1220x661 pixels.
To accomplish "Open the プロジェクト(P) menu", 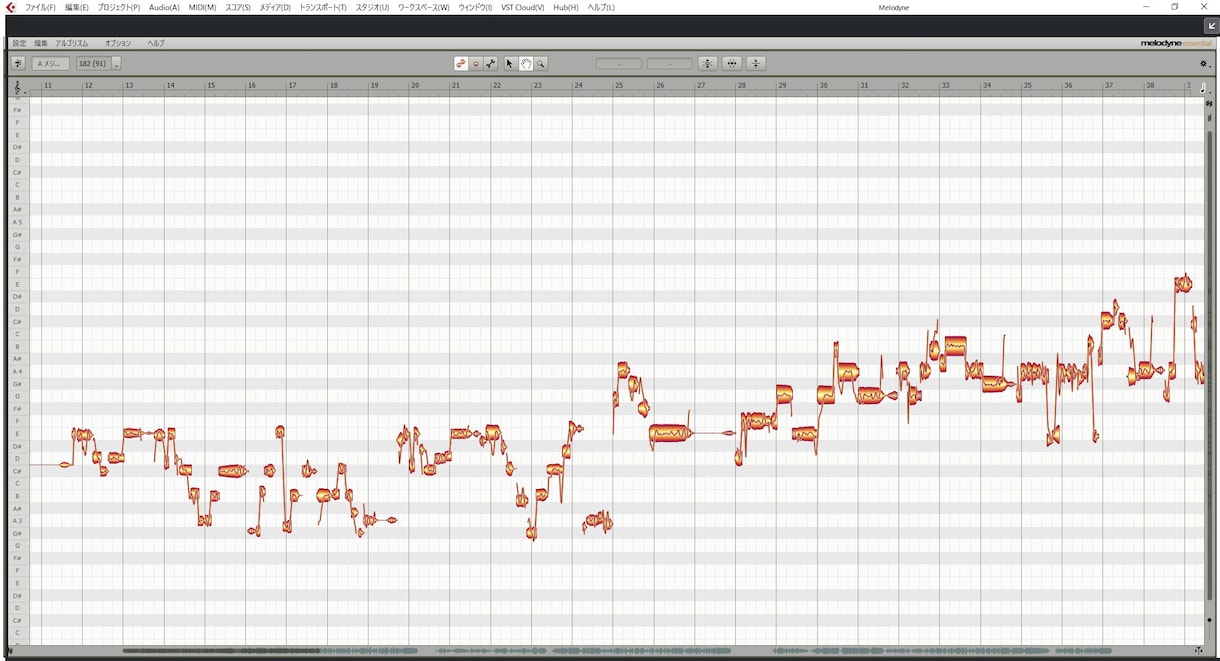I will [x=119, y=7].
